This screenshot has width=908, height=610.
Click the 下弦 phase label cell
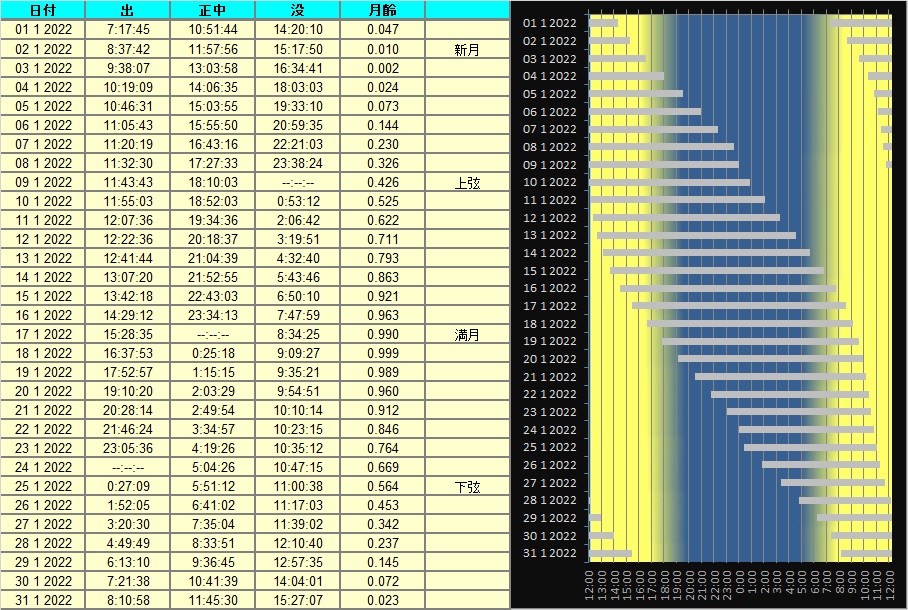pyautogui.click(x=467, y=487)
